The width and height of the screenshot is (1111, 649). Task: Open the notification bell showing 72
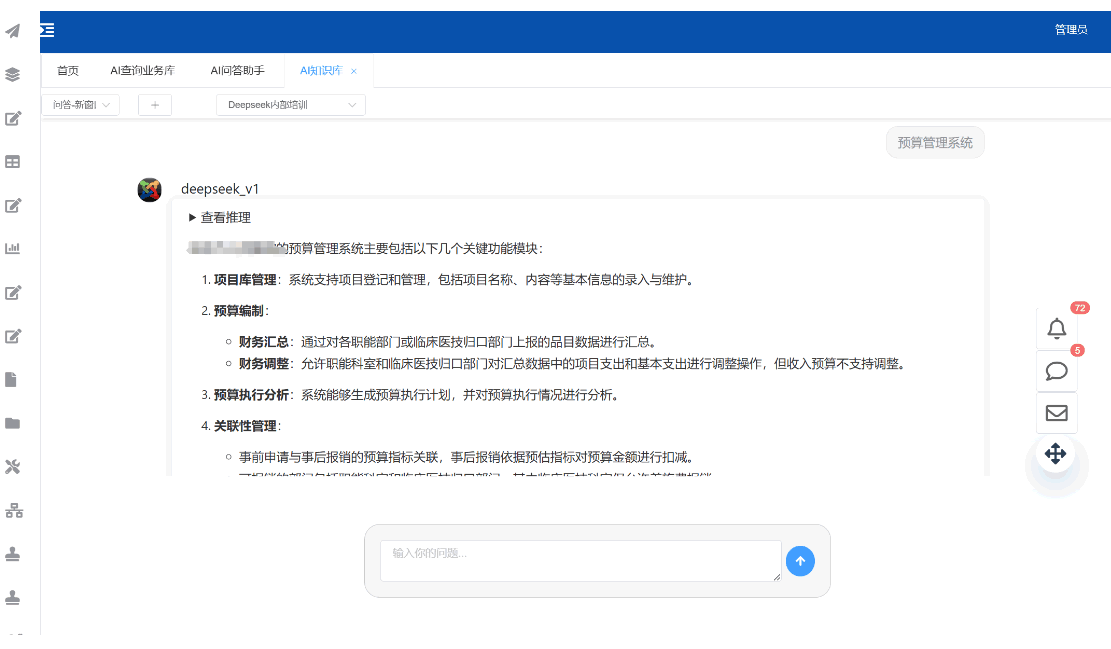[1057, 327]
